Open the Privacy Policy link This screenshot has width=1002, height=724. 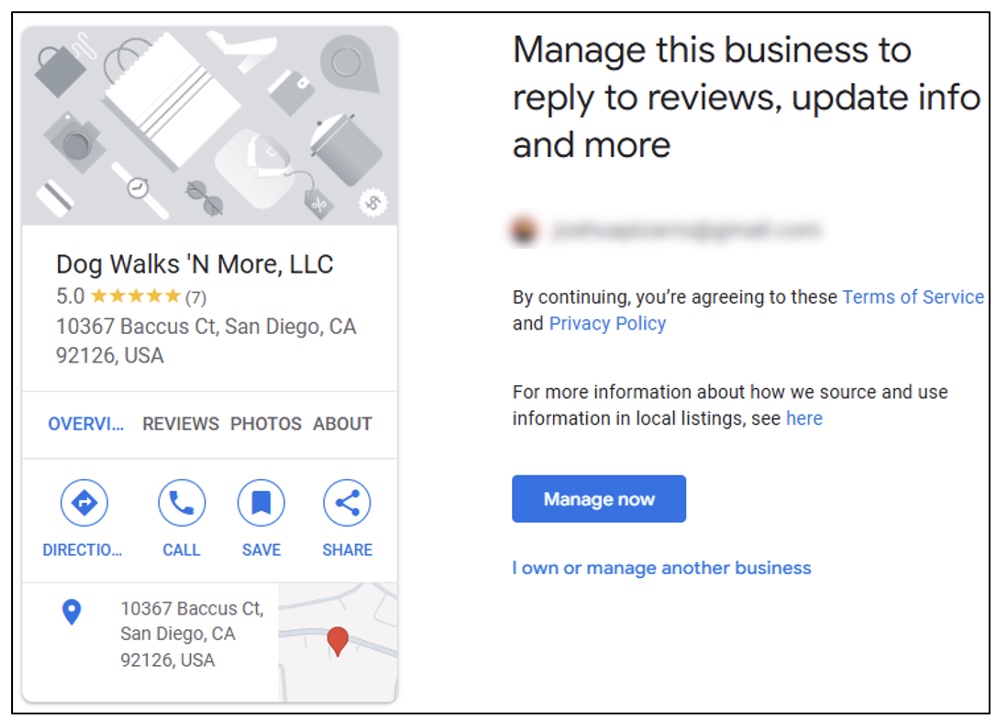607,323
